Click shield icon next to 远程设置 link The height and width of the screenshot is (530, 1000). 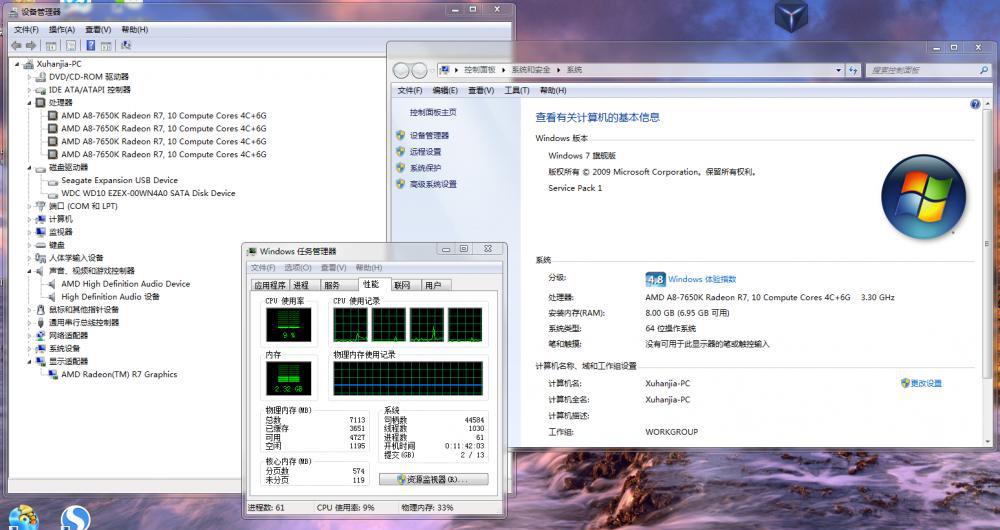click(x=401, y=152)
